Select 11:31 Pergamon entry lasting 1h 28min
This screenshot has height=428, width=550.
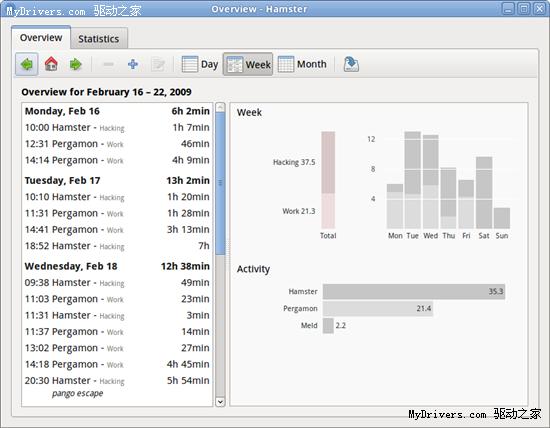117,213
